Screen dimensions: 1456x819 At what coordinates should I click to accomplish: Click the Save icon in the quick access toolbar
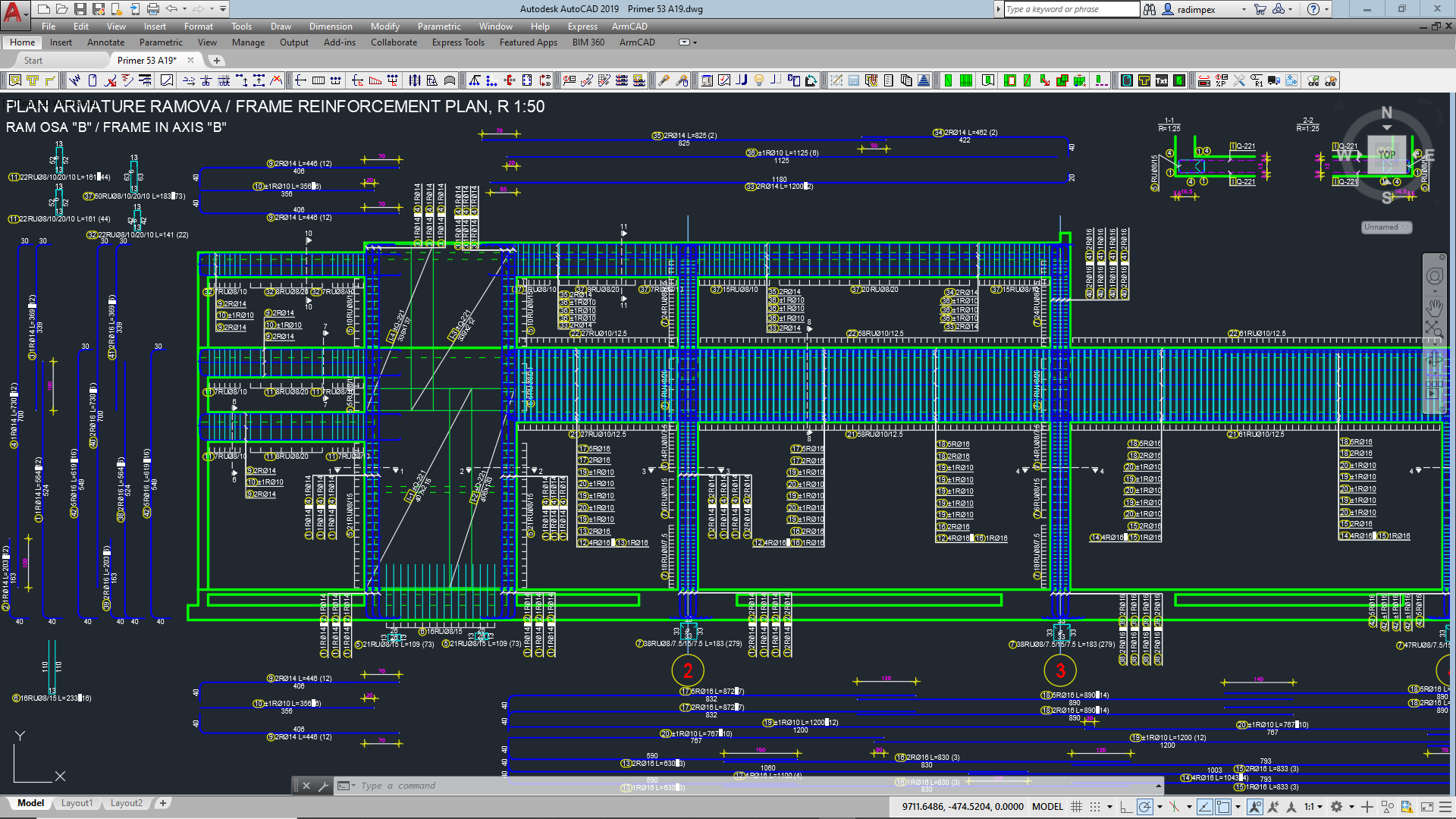point(80,9)
